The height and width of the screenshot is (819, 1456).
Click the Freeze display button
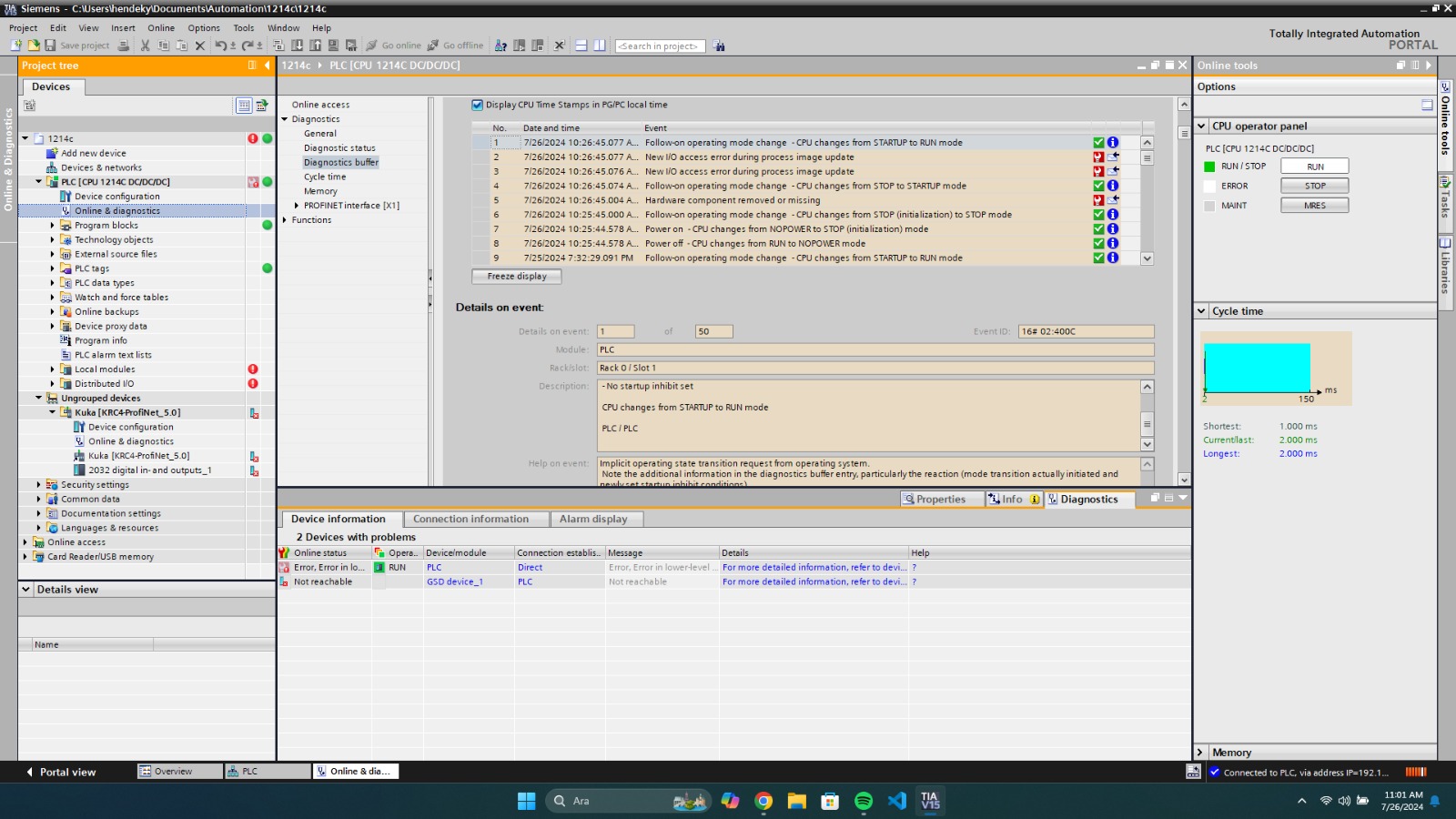(x=517, y=276)
